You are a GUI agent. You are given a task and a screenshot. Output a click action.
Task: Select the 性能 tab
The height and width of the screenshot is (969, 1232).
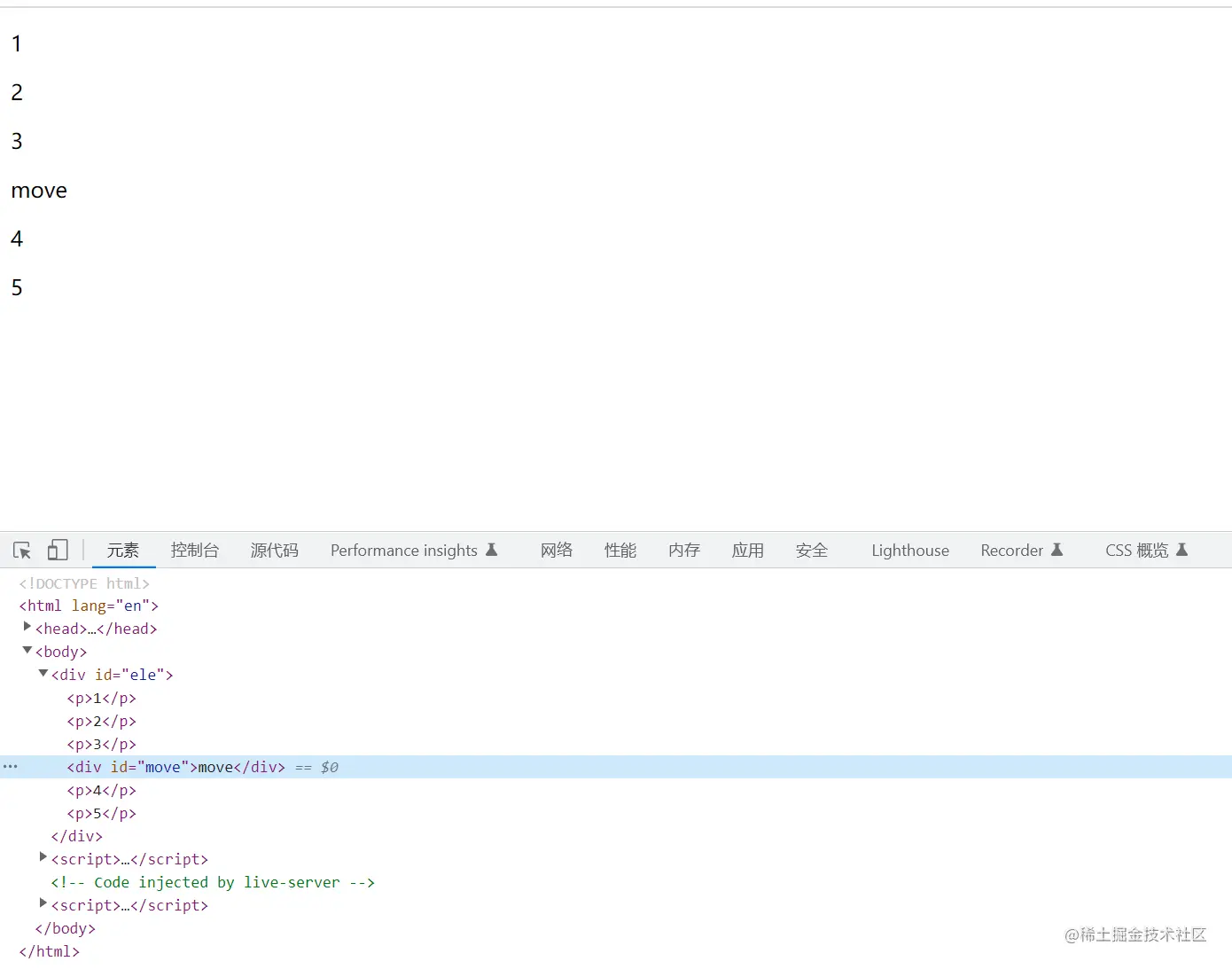click(x=620, y=551)
